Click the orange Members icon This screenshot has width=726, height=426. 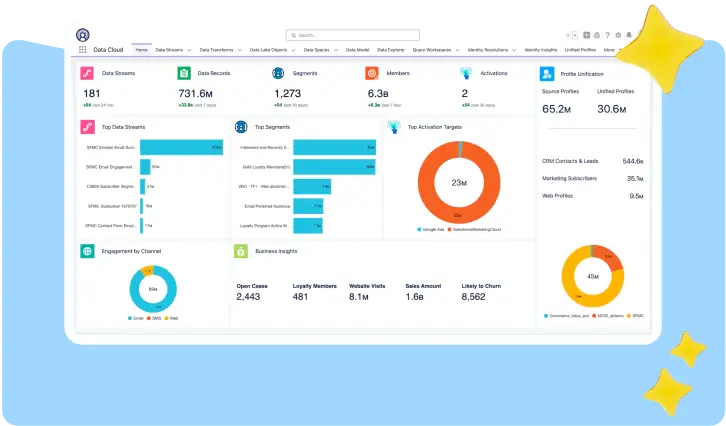tap(372, 73)
